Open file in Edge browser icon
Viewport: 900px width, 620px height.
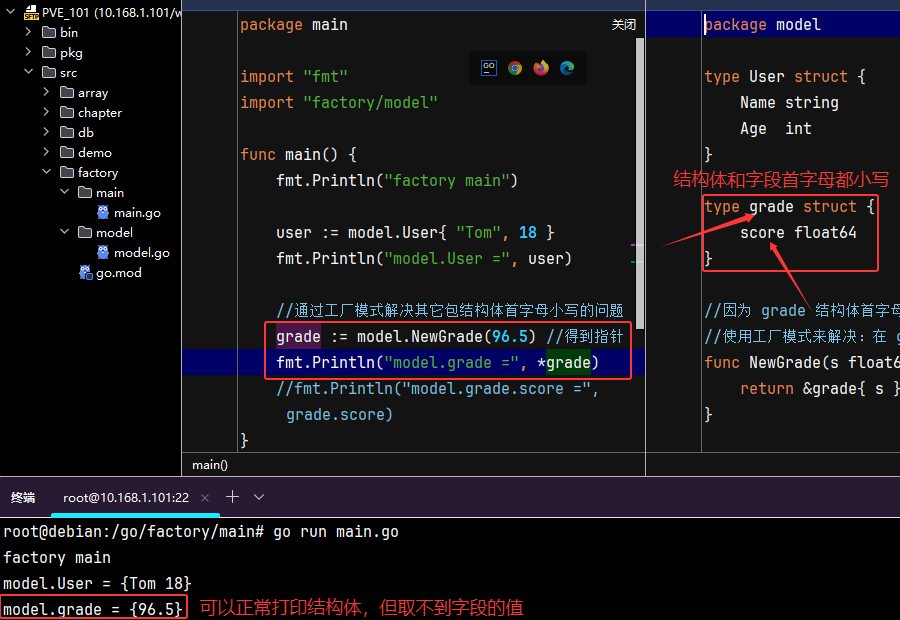(x=567, y=68)
